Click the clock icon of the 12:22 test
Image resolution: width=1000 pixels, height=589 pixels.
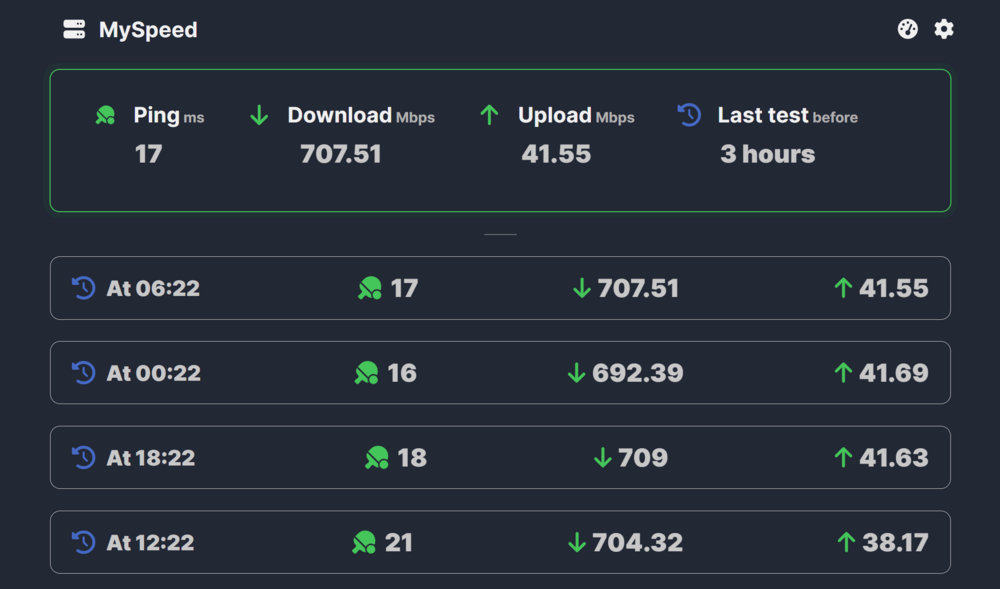[84, 542]
